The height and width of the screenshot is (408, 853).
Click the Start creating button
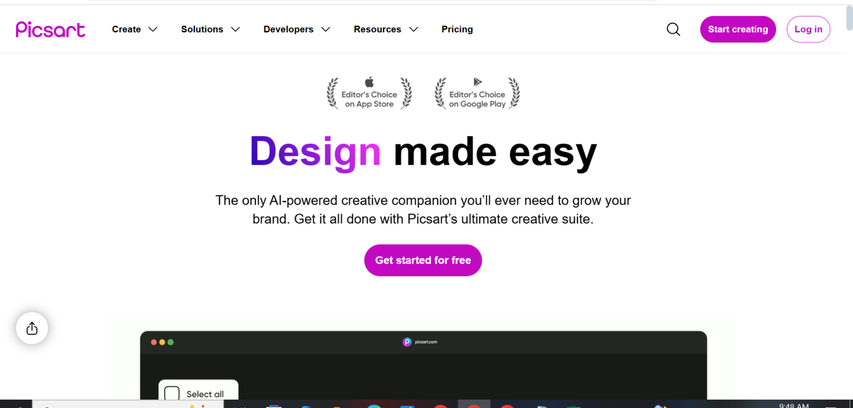(x=738, y=29)
